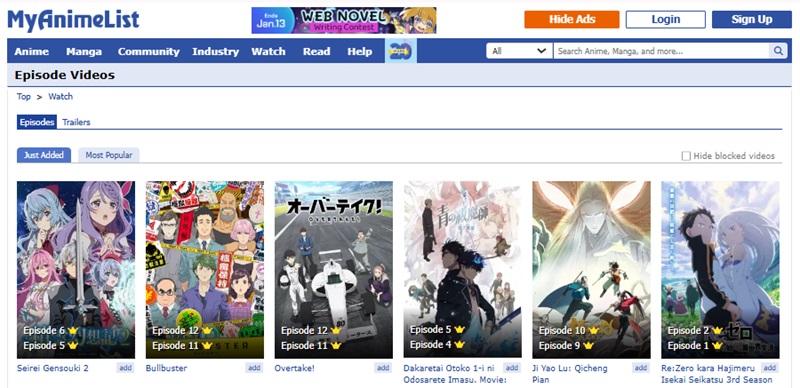Open Overtake! Episode 11

pyautogui.click(x=305, y=346)
